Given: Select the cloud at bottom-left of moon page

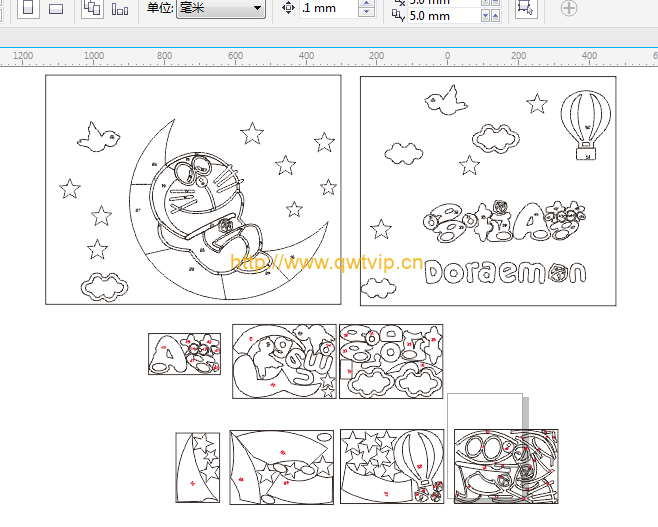Looking at the screenshot, I should click(x=104, y=287).
